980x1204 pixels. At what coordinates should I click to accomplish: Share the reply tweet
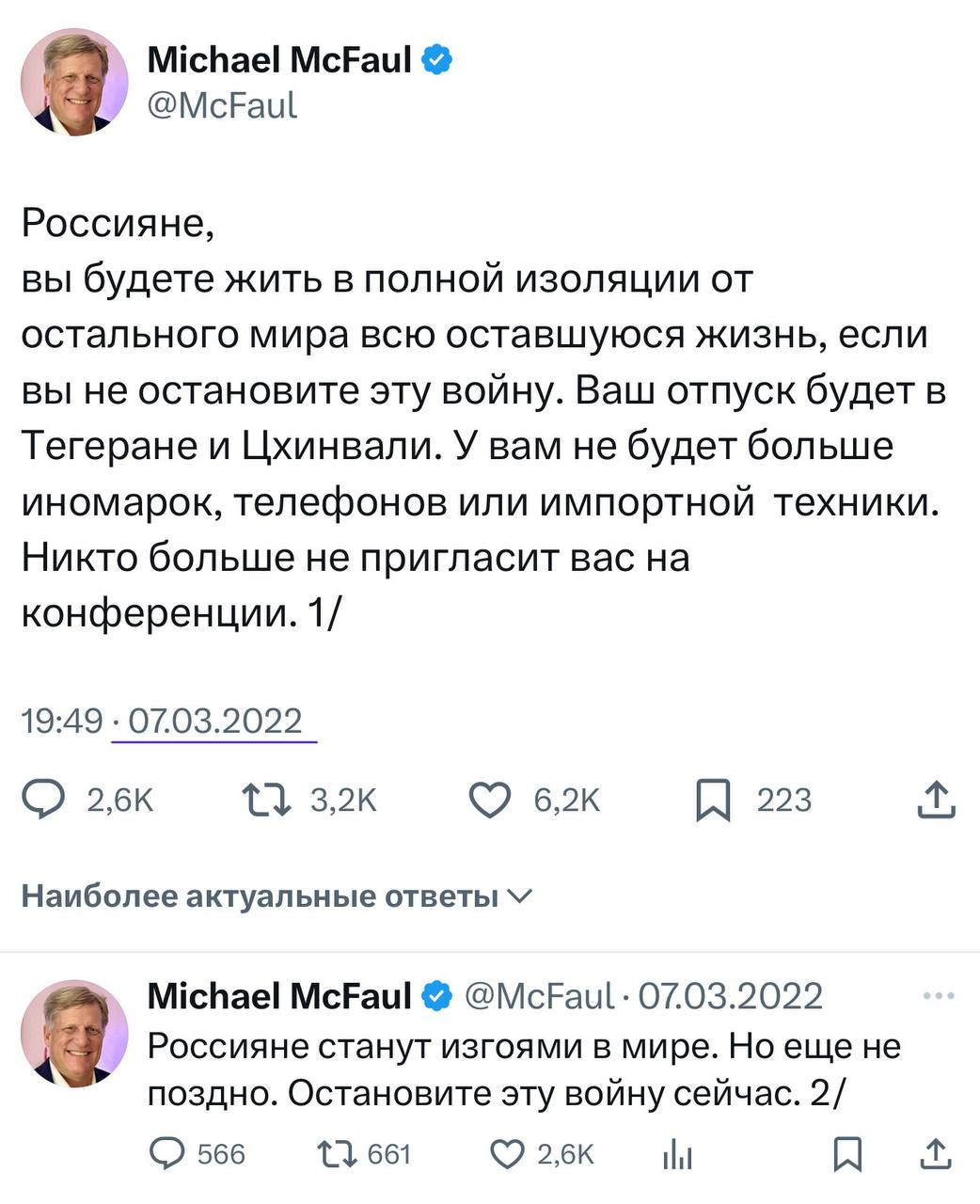click(x=936, y=1154)
